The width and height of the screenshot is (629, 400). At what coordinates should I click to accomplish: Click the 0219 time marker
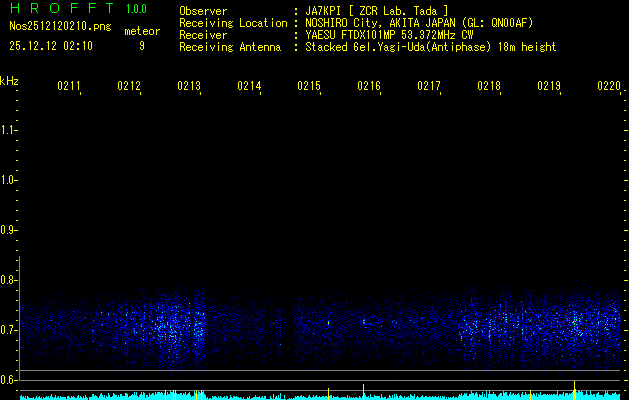pos(549,87)
